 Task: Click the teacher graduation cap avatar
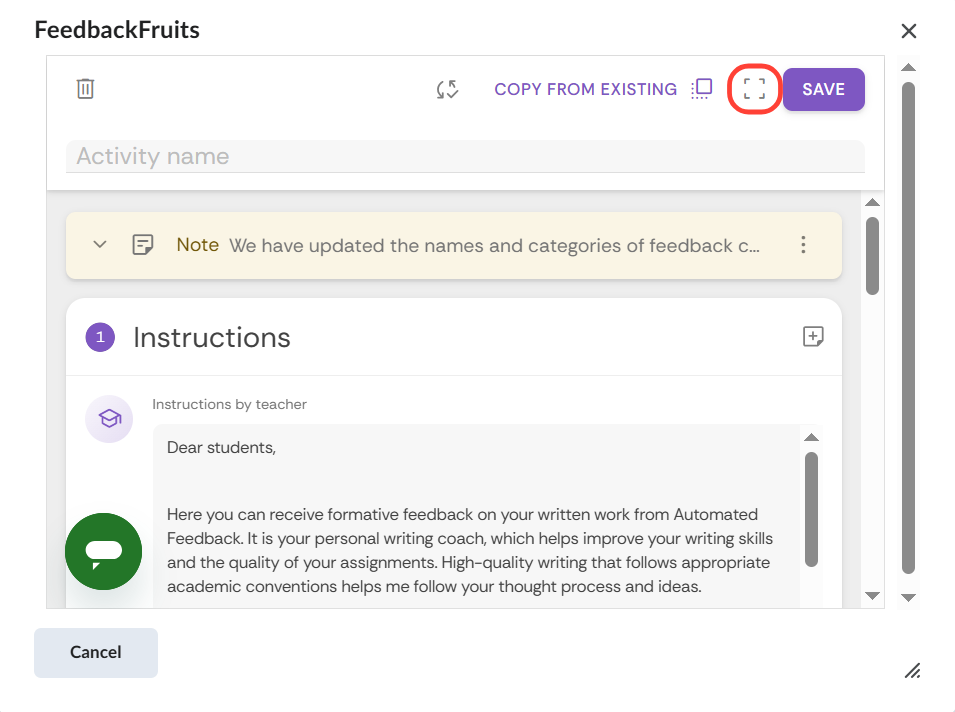coord(109,418)
